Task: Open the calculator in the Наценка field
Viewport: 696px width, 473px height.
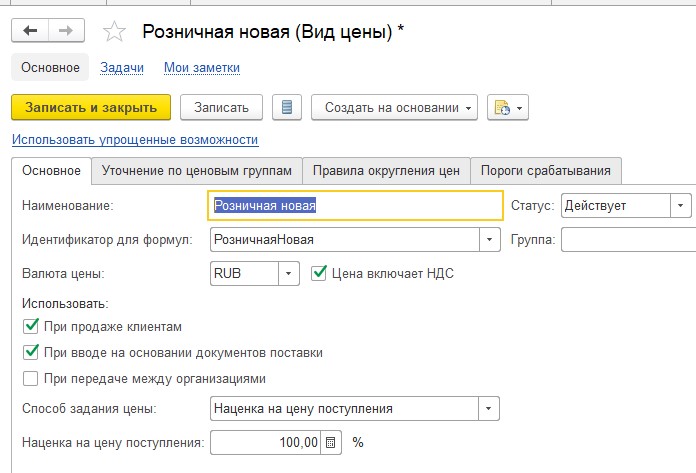Action: (x=330, y=442)
